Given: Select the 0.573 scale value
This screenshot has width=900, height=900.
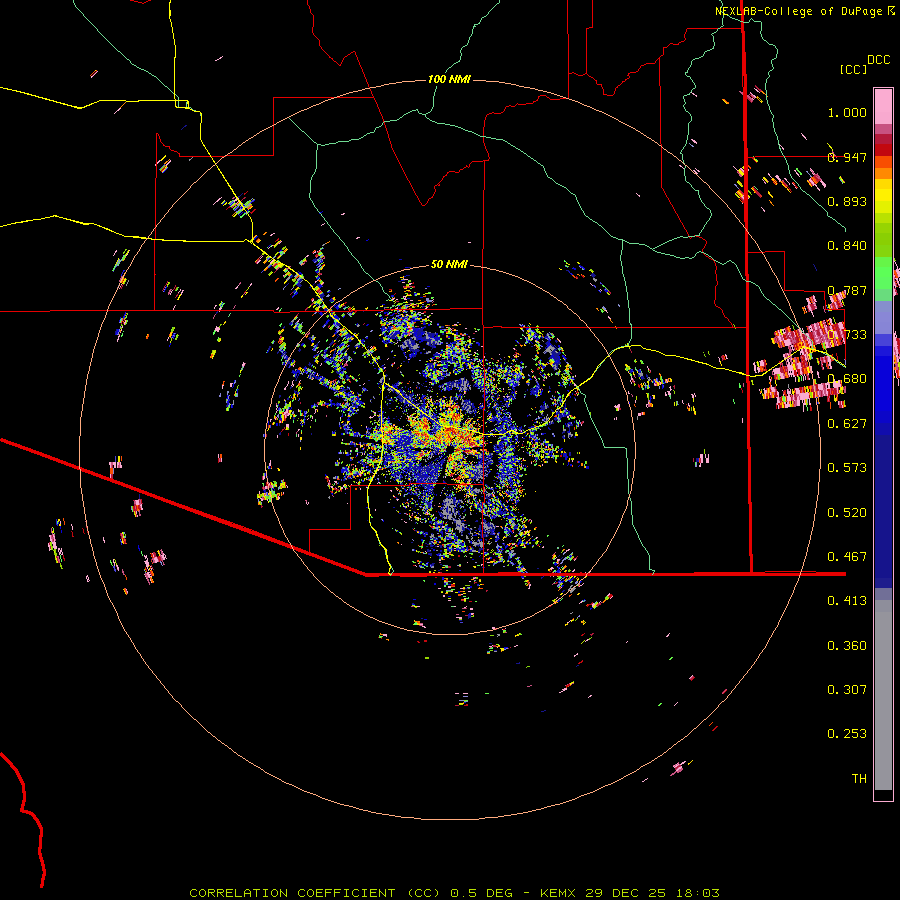Looking at the screenshot, I should click(x=847, y=468).
